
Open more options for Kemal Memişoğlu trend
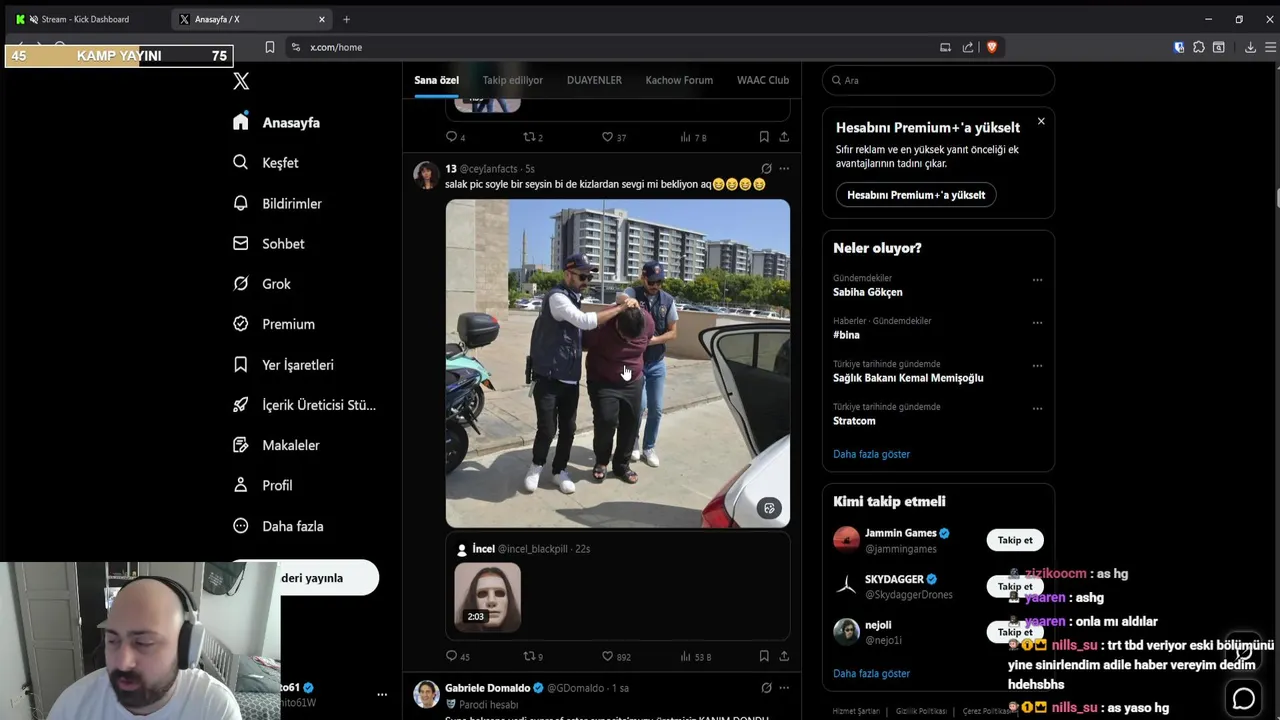tap(1037, 366)
